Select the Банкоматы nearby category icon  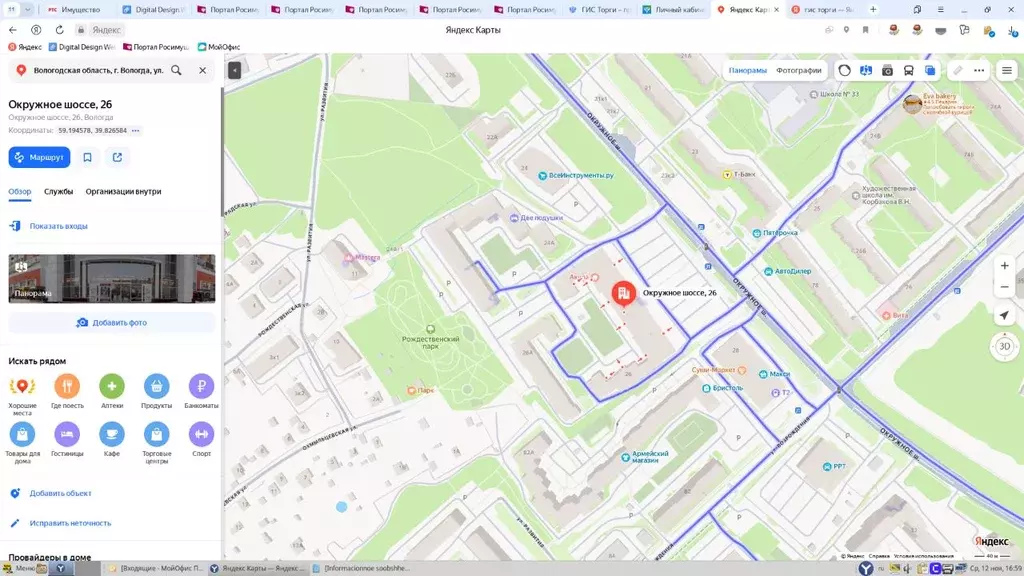[x=201, y=387]
